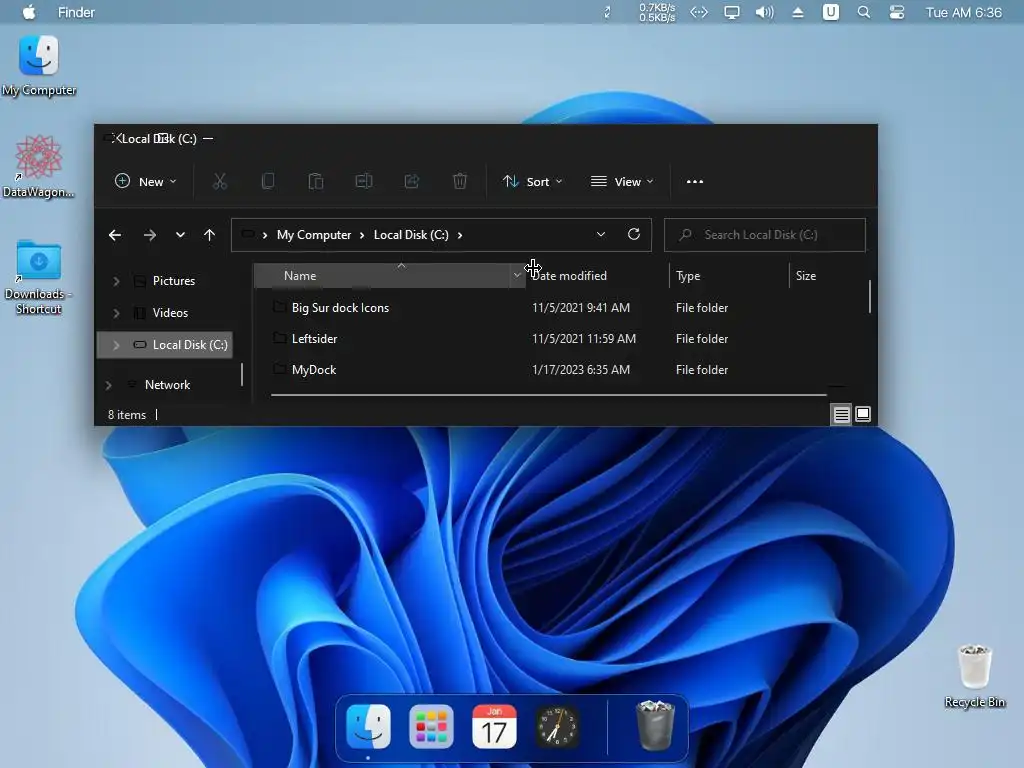Select the Big Sur dock Icons folder
1024x768 pixels.
(340, 308)
